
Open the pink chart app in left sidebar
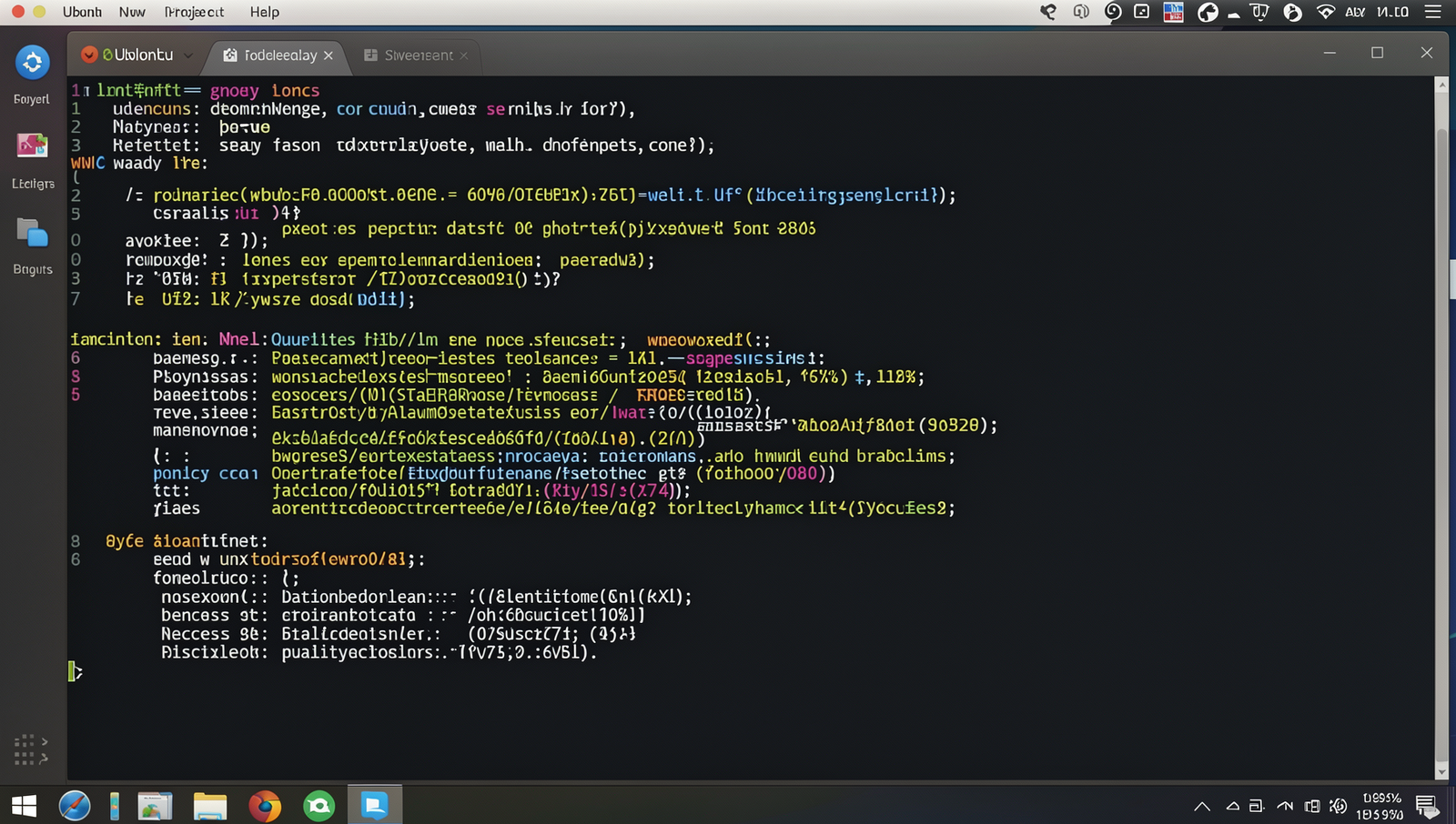(x=32, y=146)
